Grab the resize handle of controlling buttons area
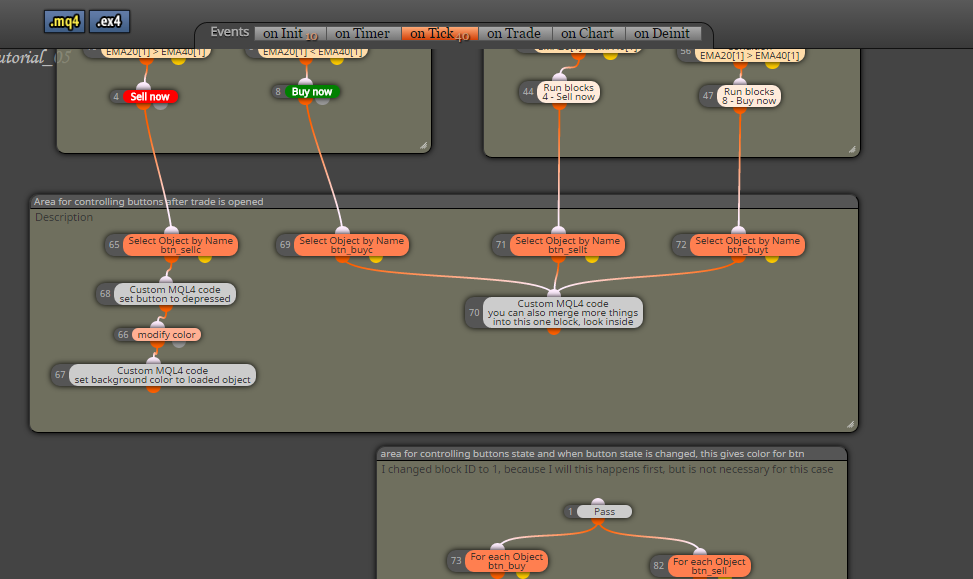The width and height of the screenshot is (973, 579). click(x=850, y=424)
